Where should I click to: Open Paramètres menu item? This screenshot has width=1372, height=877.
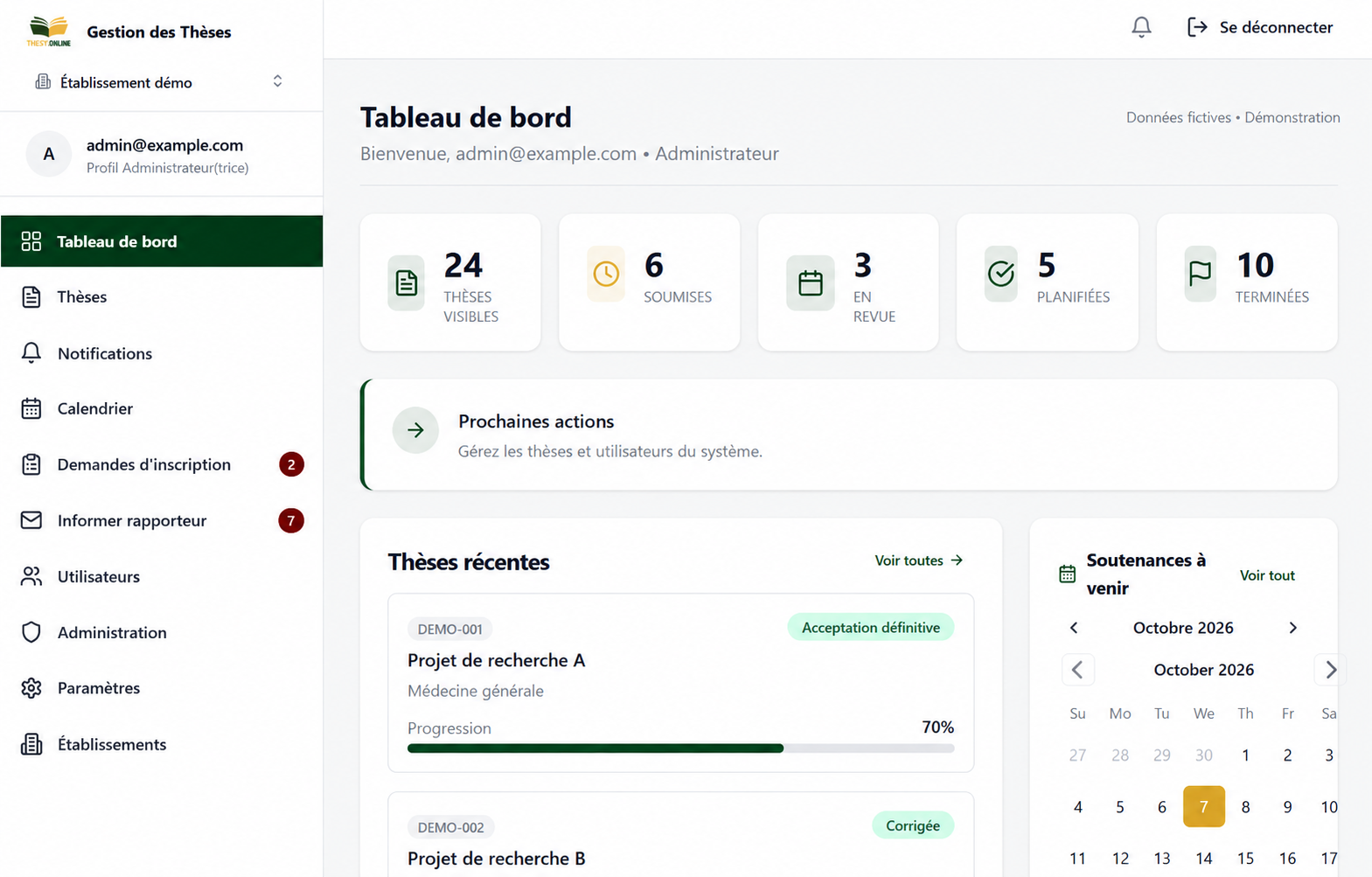coord(162,688)
